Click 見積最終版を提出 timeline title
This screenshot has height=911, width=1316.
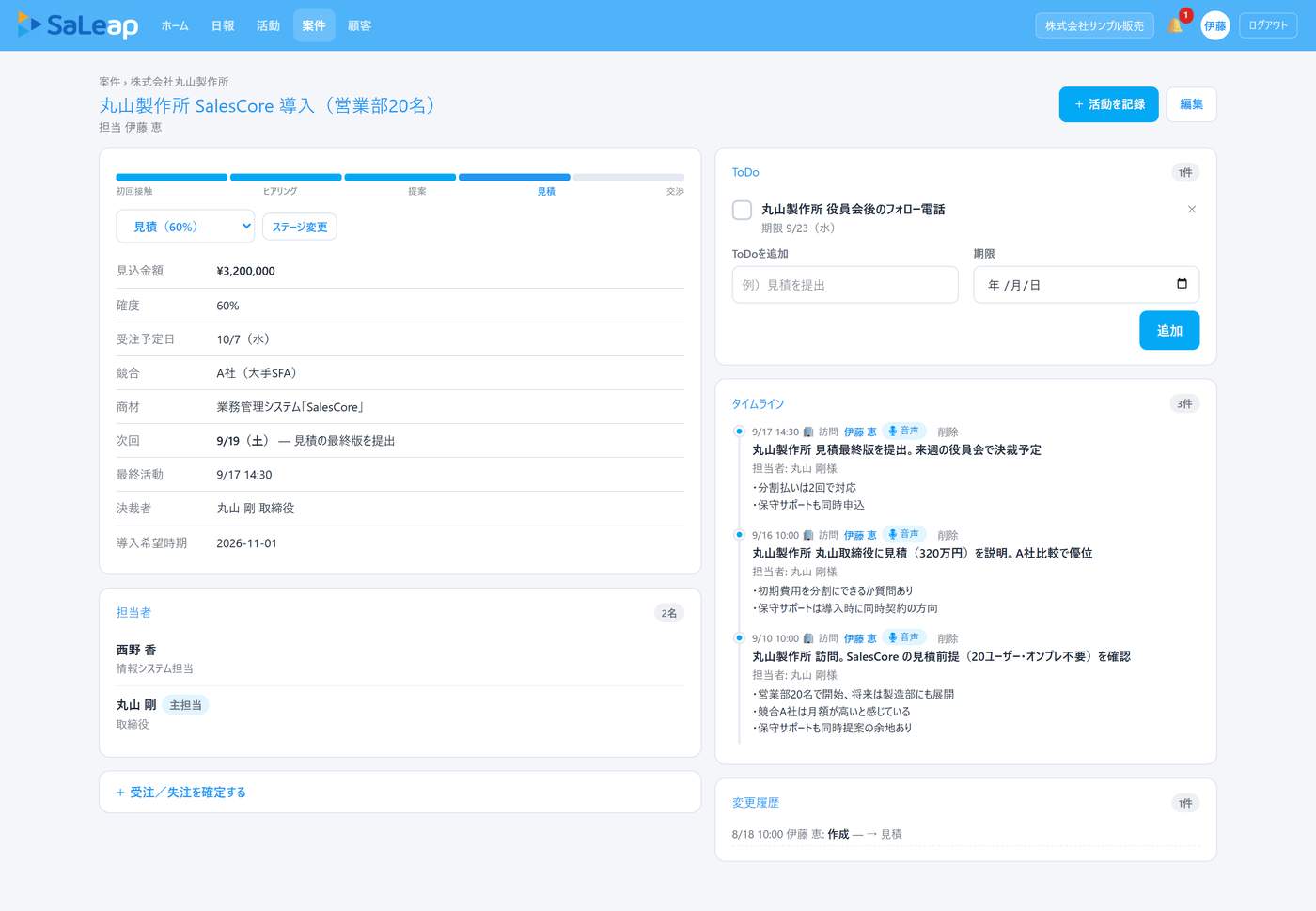896,450
